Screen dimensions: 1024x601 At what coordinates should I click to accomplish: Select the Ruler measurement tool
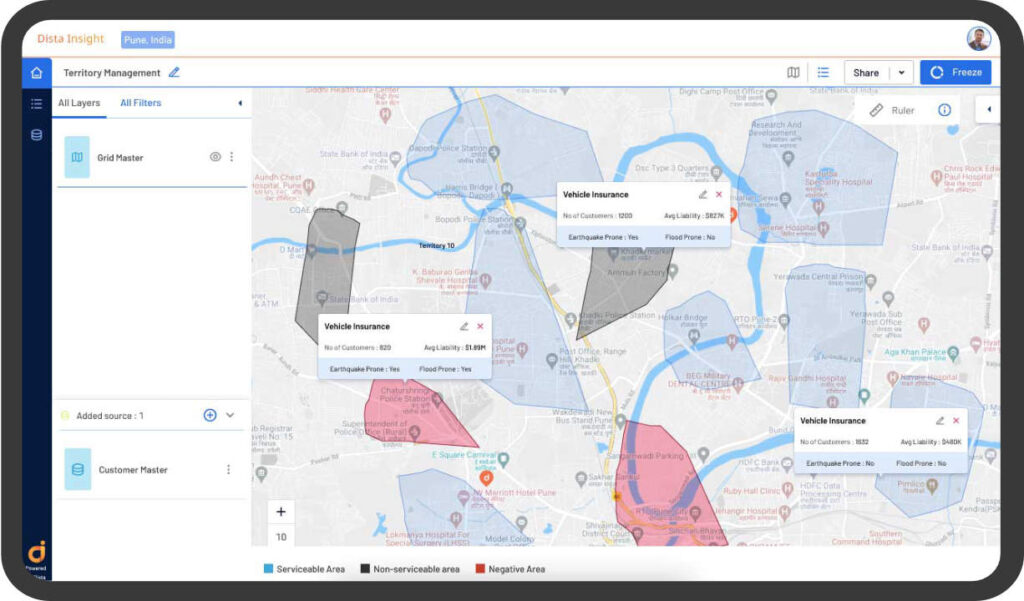pos(892,110)
